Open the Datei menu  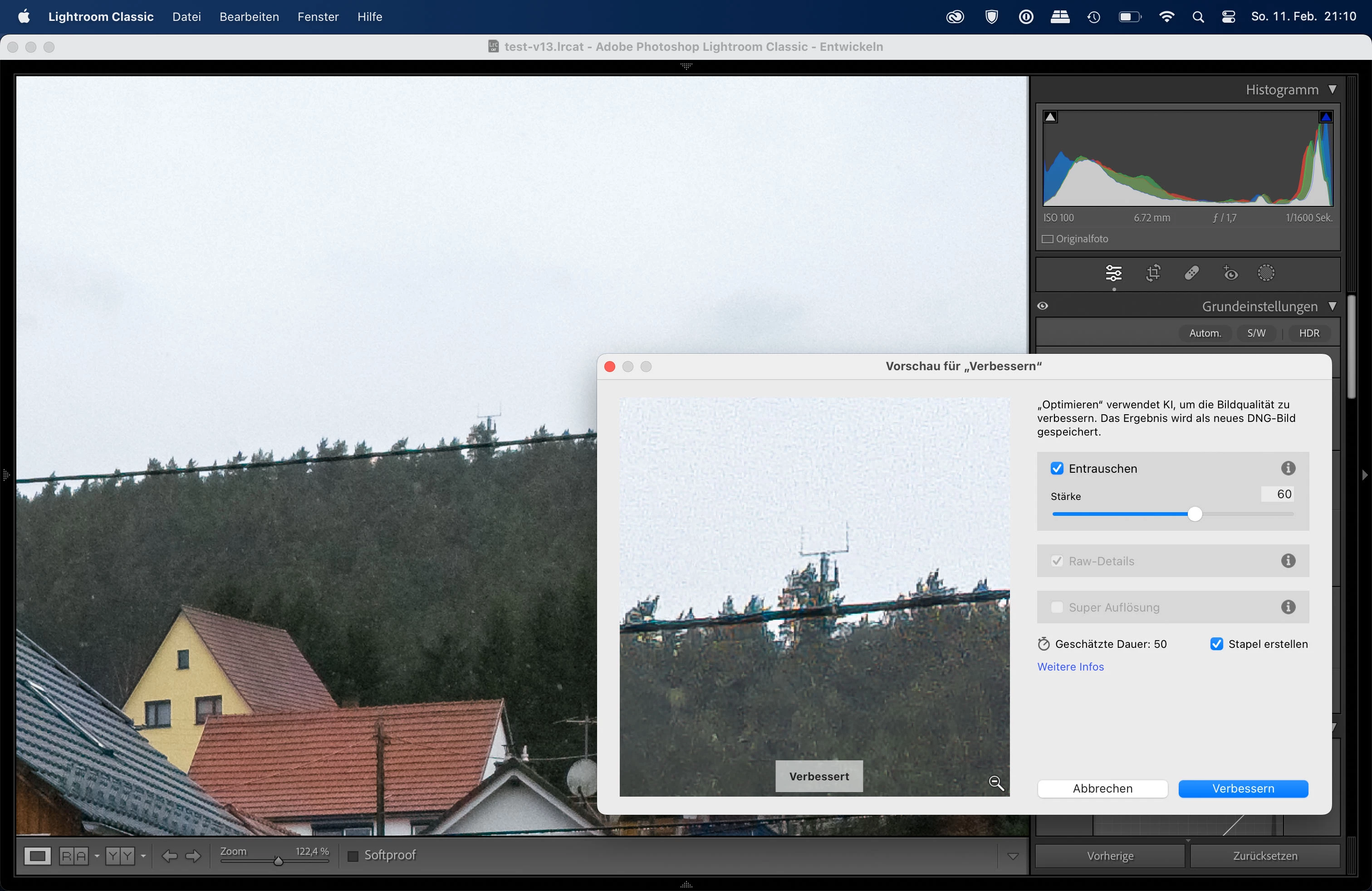[x=186, y=17]
